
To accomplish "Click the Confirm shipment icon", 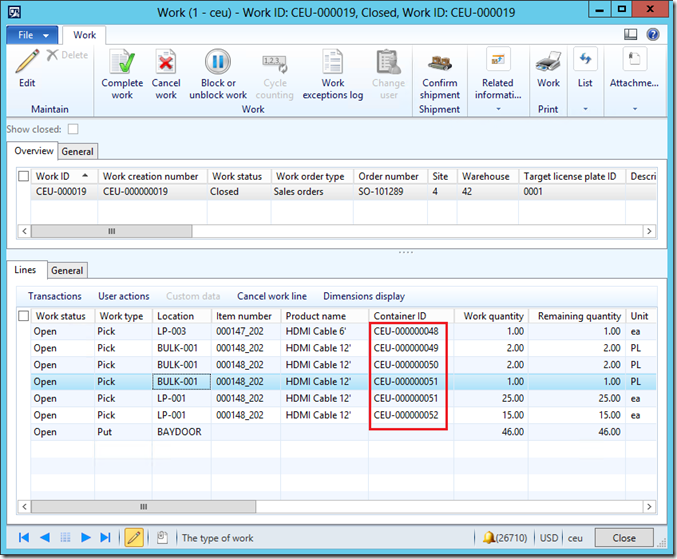I will click(x=440, y=64).
